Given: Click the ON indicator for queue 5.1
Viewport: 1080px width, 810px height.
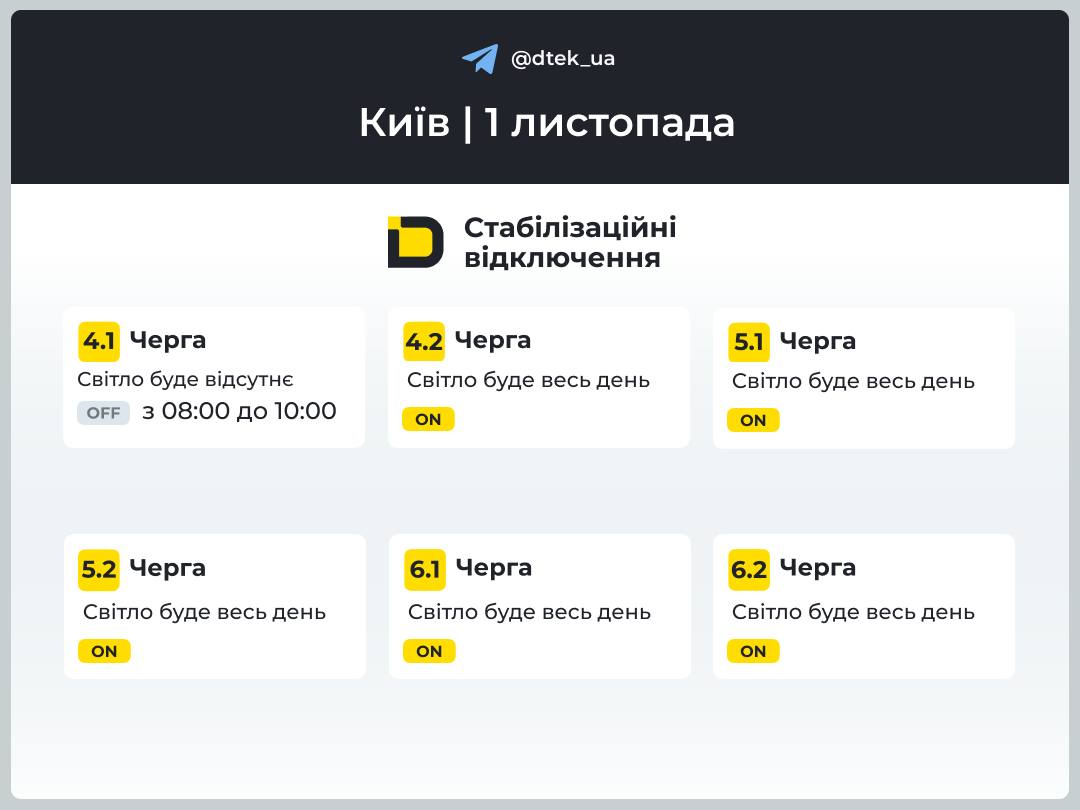Looking at the screenshot, I should (x=753, y=420).
